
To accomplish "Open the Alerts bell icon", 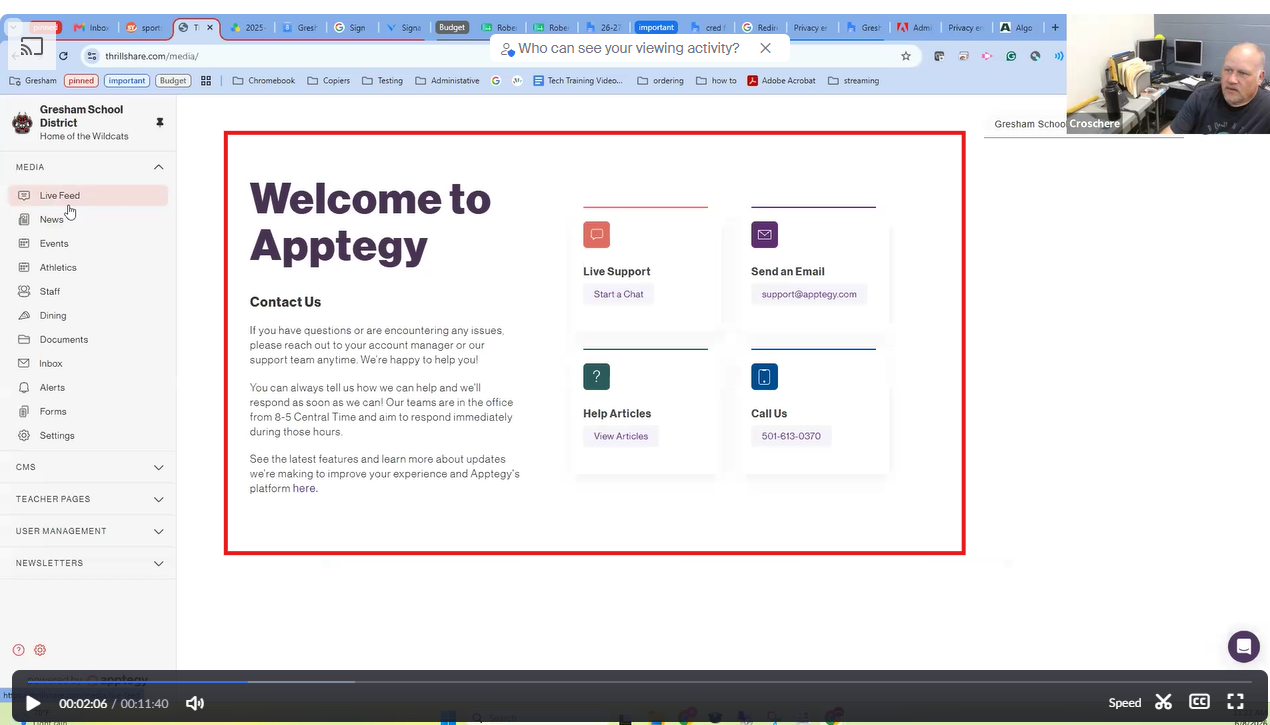I will coord(24,387).
